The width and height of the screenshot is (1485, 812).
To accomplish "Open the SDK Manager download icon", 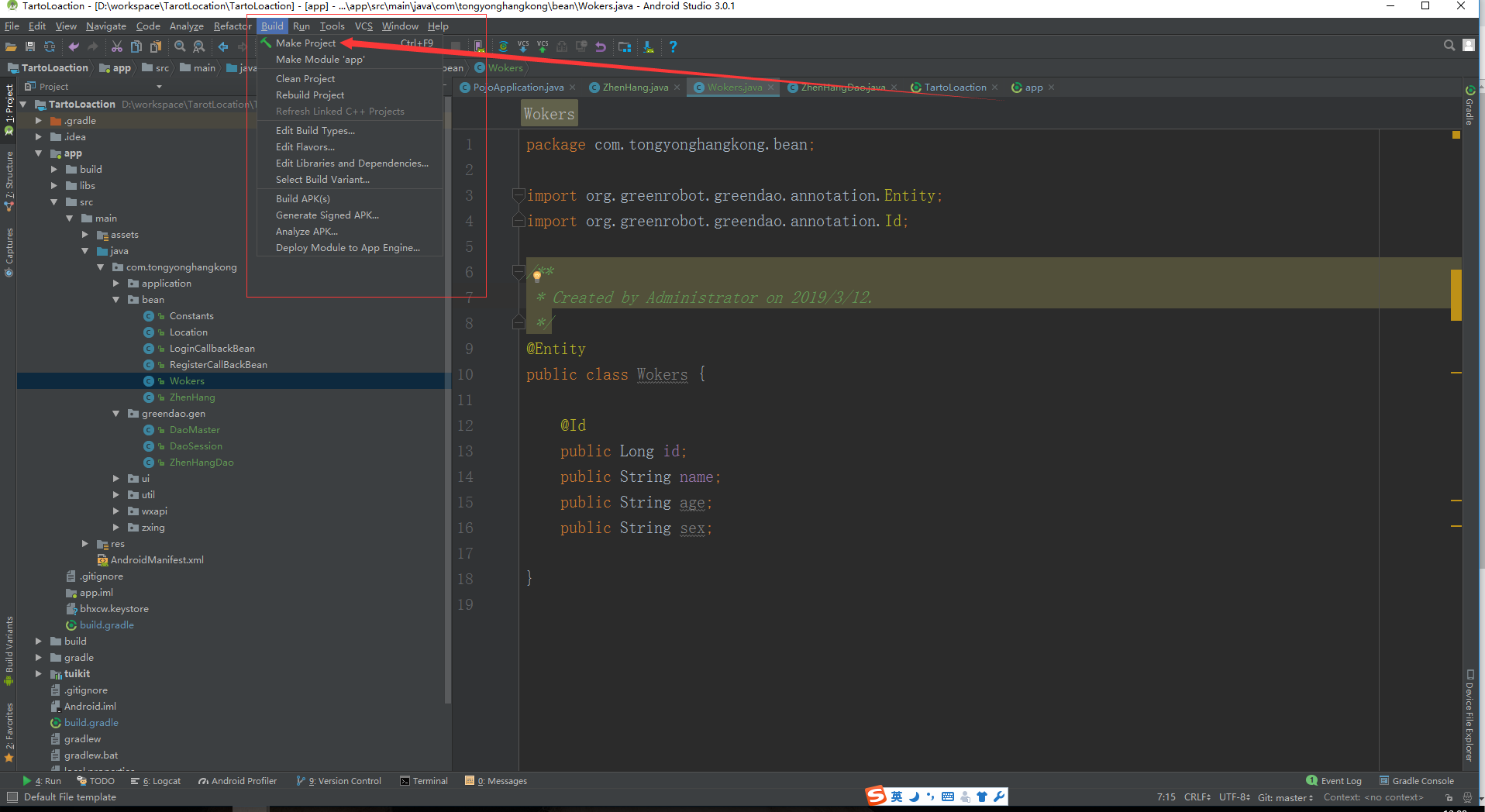I will click(x=649, y=46).
